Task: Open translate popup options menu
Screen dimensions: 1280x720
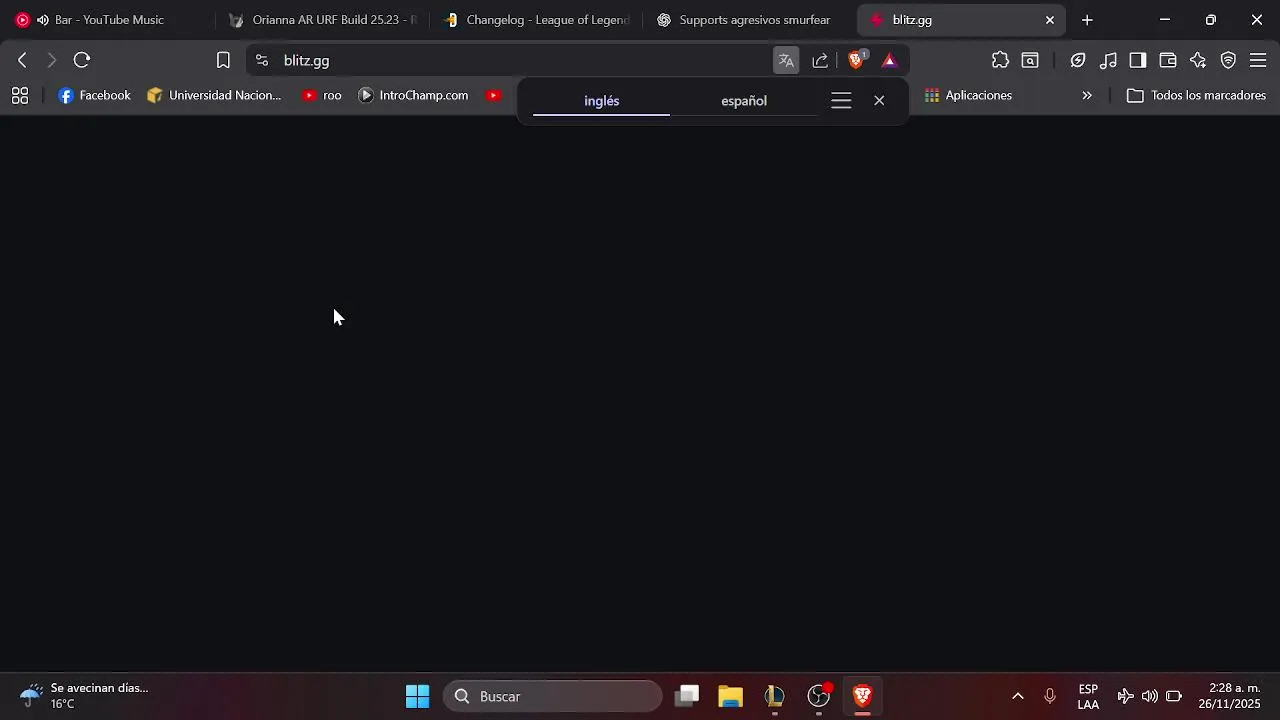Action: 841,101
